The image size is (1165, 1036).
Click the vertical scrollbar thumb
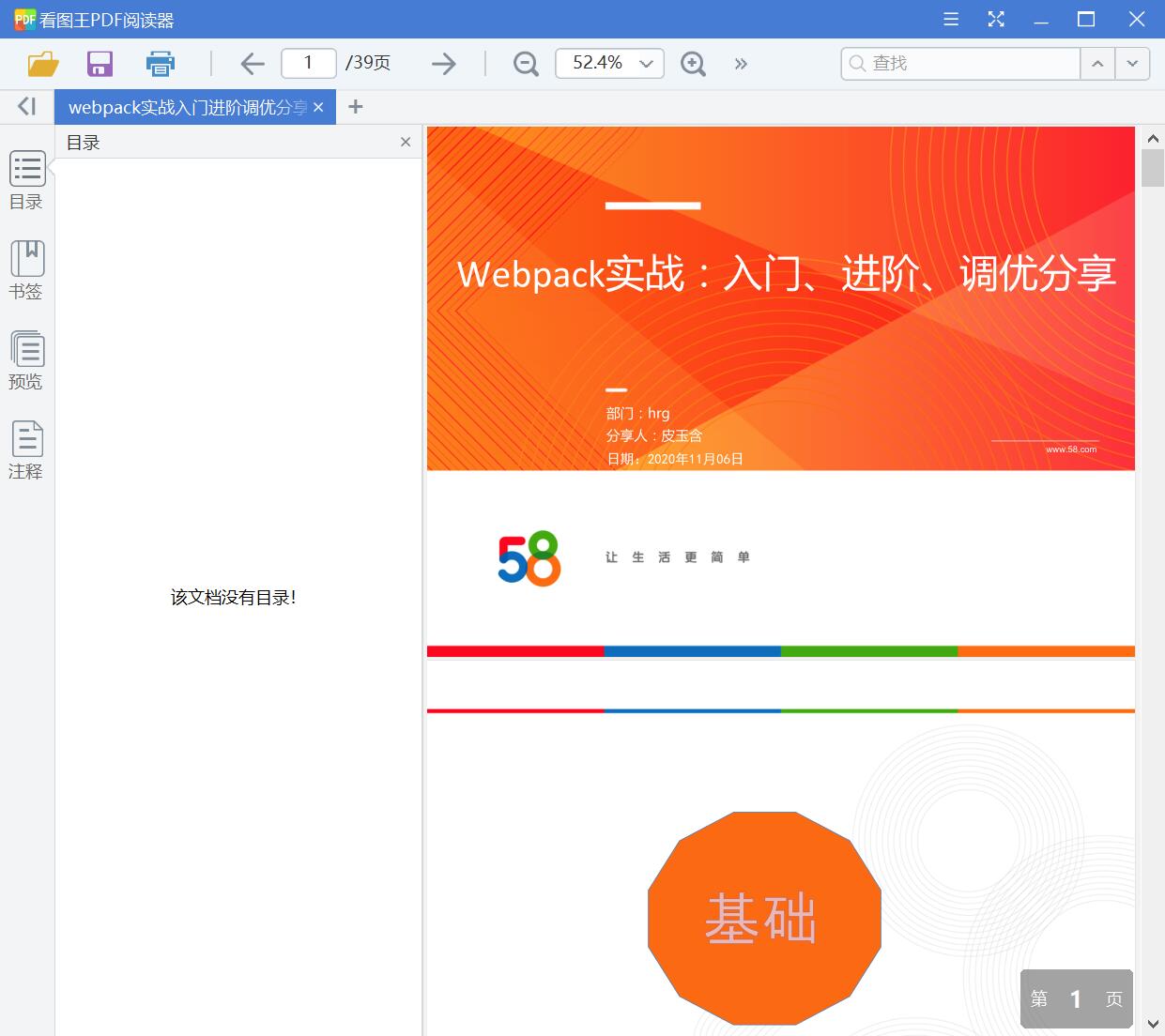click(x=1153, y=168)
